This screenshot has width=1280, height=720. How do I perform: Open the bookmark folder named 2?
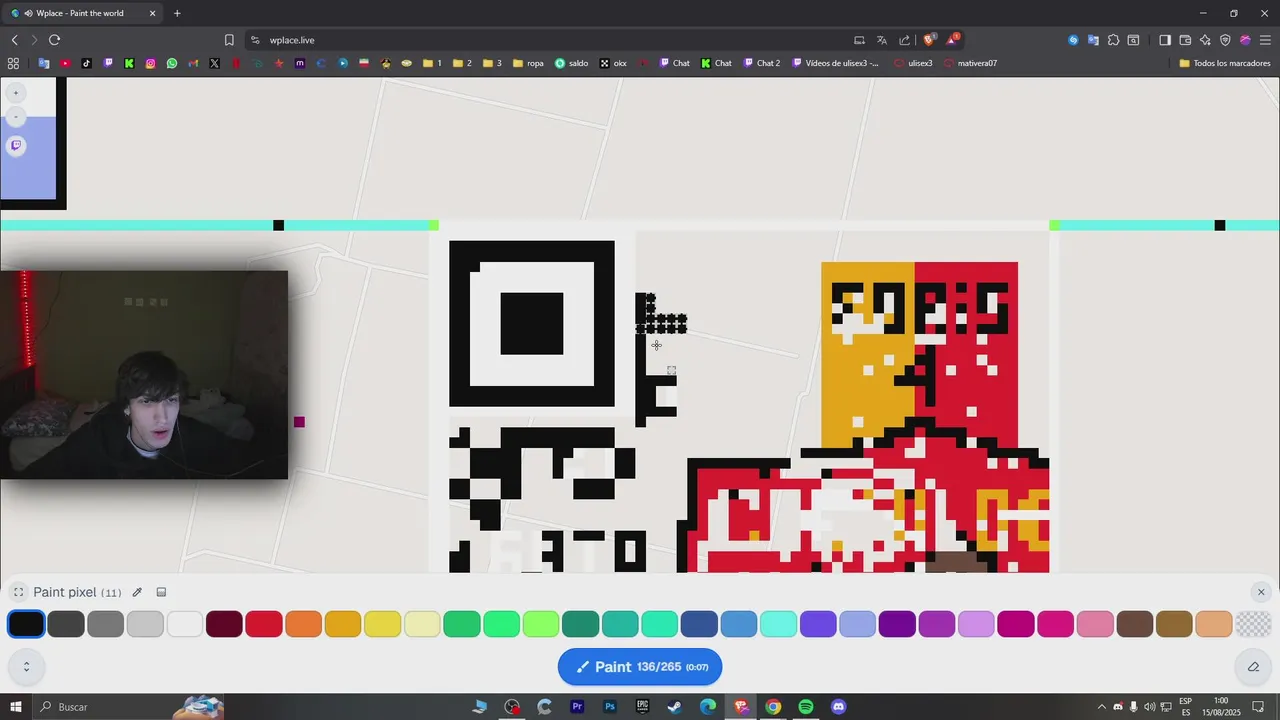point(462,63)
